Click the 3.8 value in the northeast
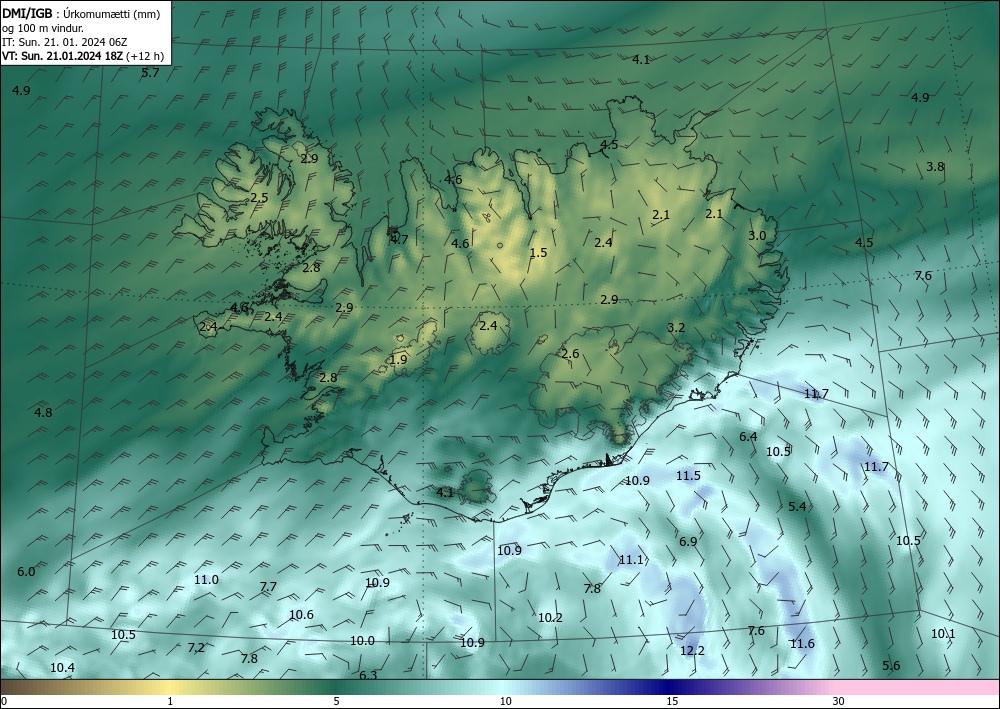Viewport: 1000px width, 709px height. [x=935, y=166]
